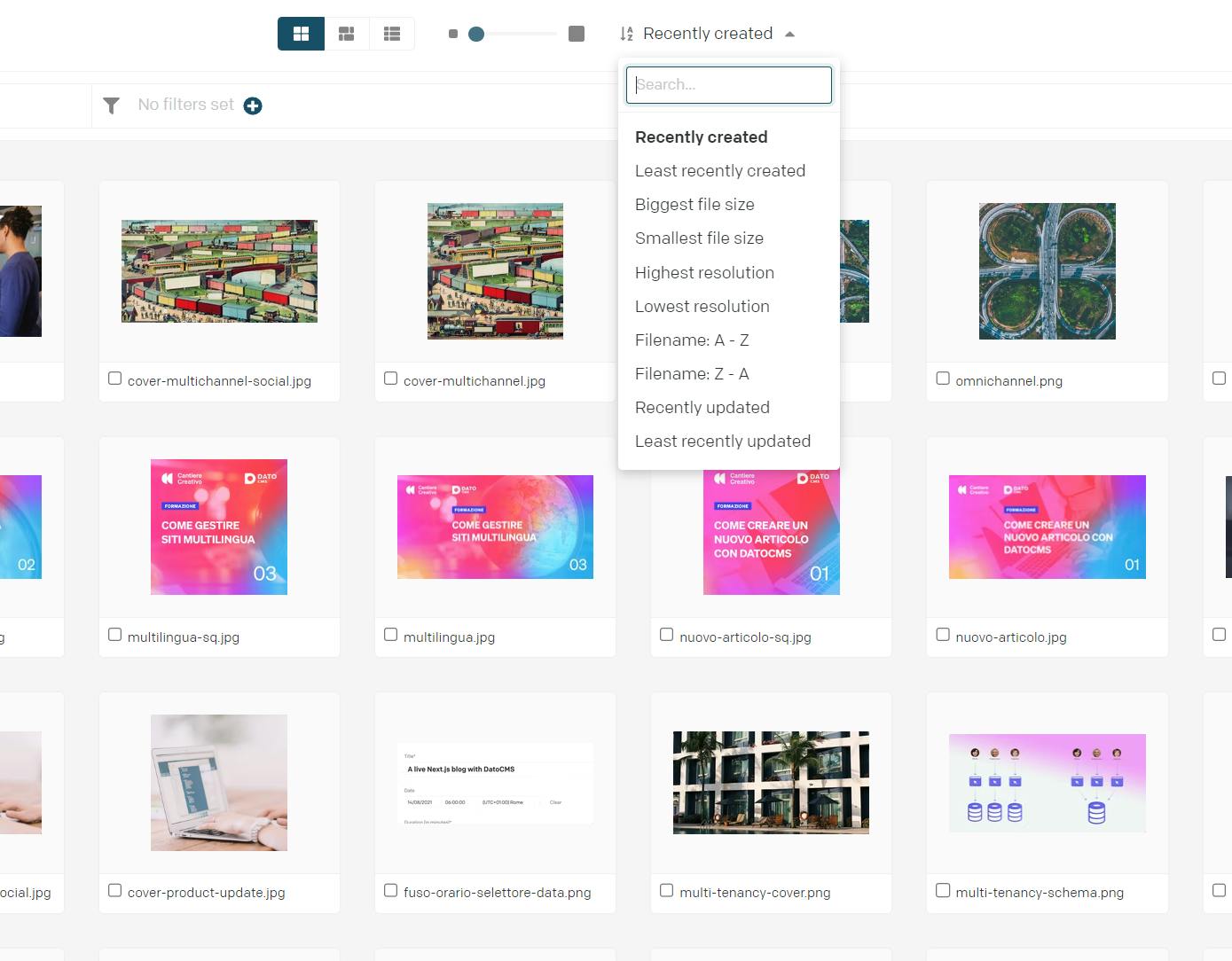This screenshot has height=961, width=1232.
Task: Open omnichannel.png aerial highway thumbnail
Action: click(1048, 271)
